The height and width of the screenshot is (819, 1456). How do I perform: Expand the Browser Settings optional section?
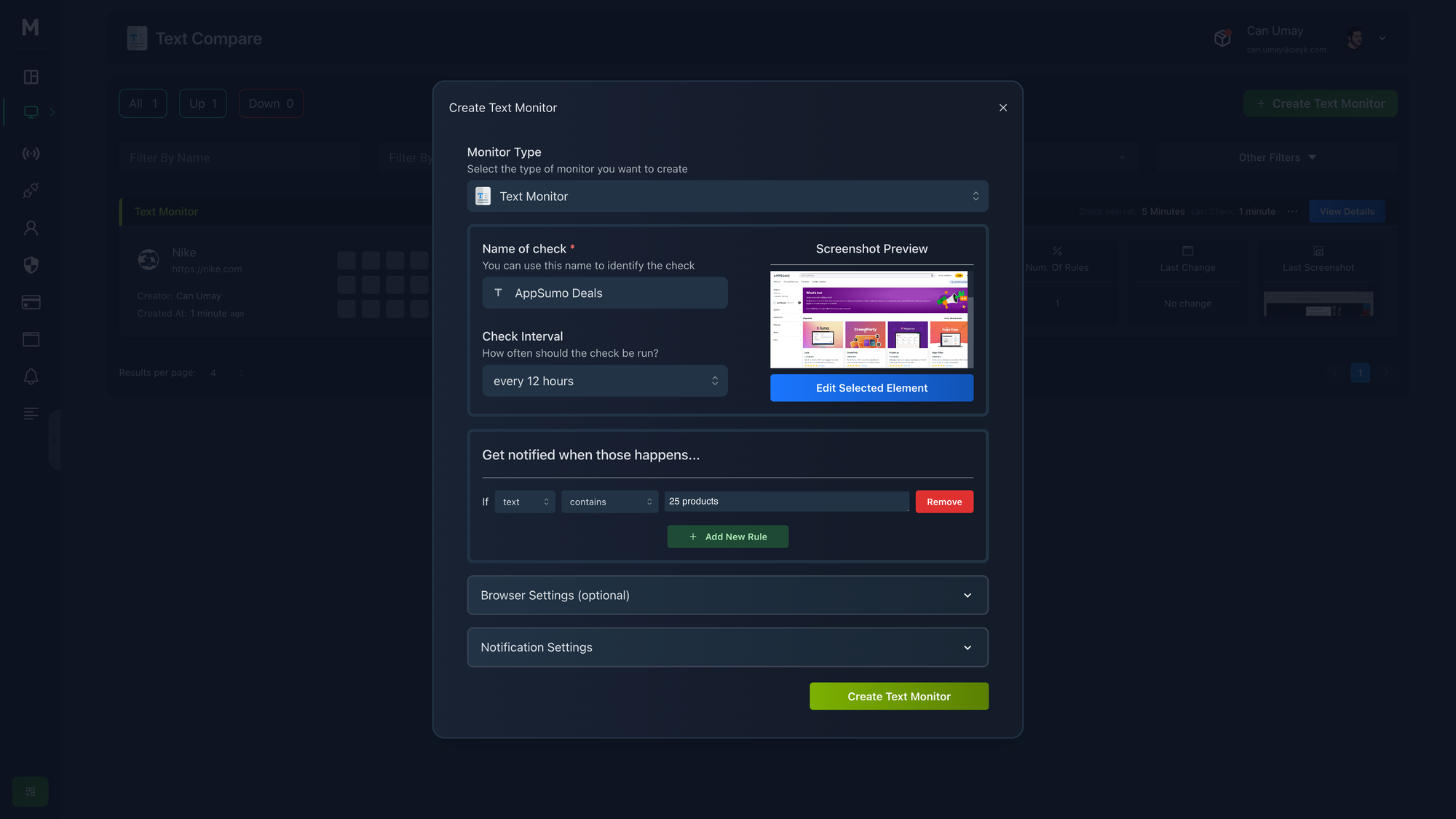tap(728, 595)
